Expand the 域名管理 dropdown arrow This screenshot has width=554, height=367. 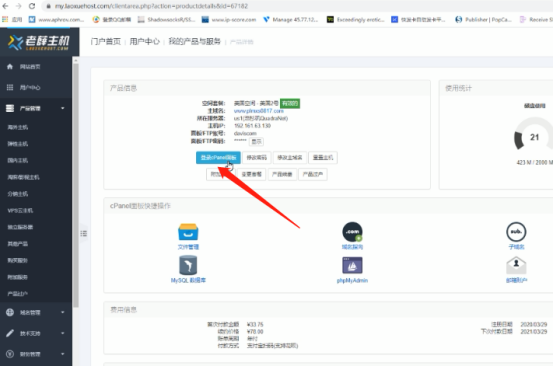pos(63,312)
